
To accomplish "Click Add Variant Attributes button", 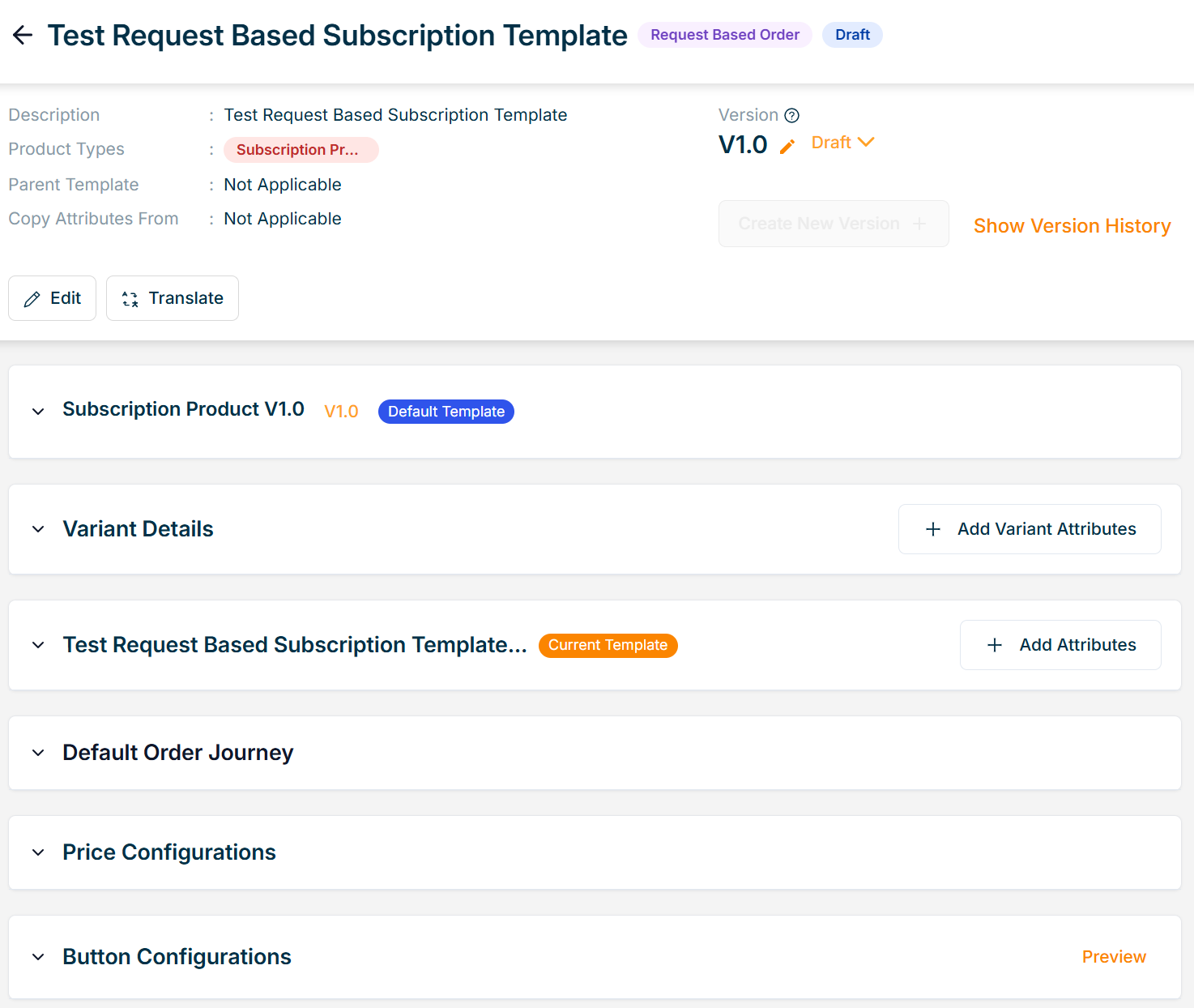I will [x=1030, y=529].
